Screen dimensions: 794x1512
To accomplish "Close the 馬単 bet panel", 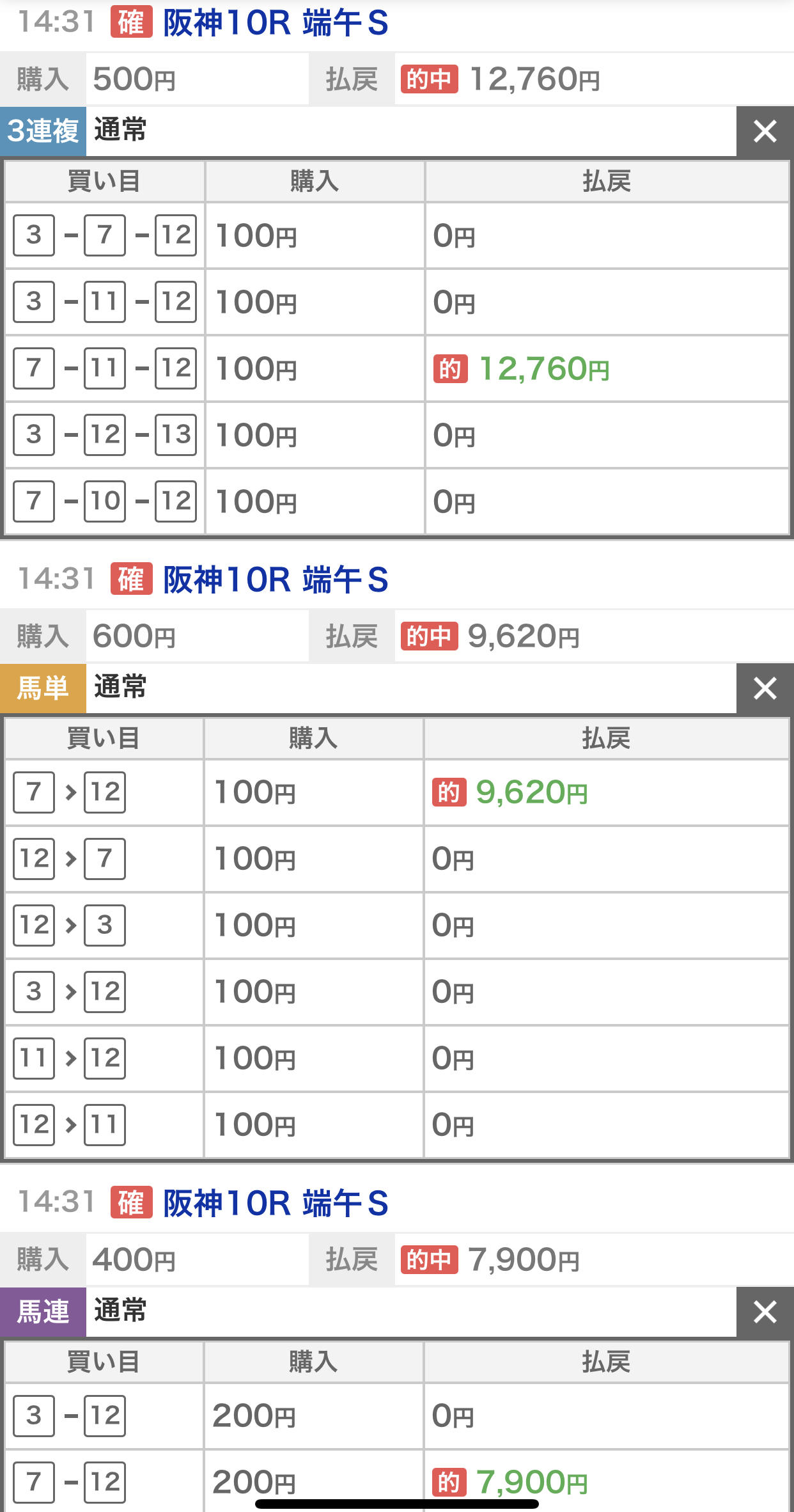I will 765,688.
